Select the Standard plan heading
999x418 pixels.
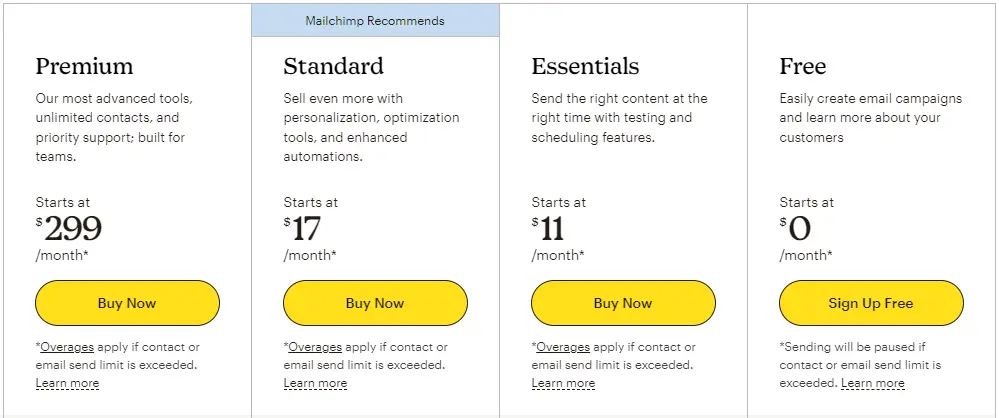(333, 67)
